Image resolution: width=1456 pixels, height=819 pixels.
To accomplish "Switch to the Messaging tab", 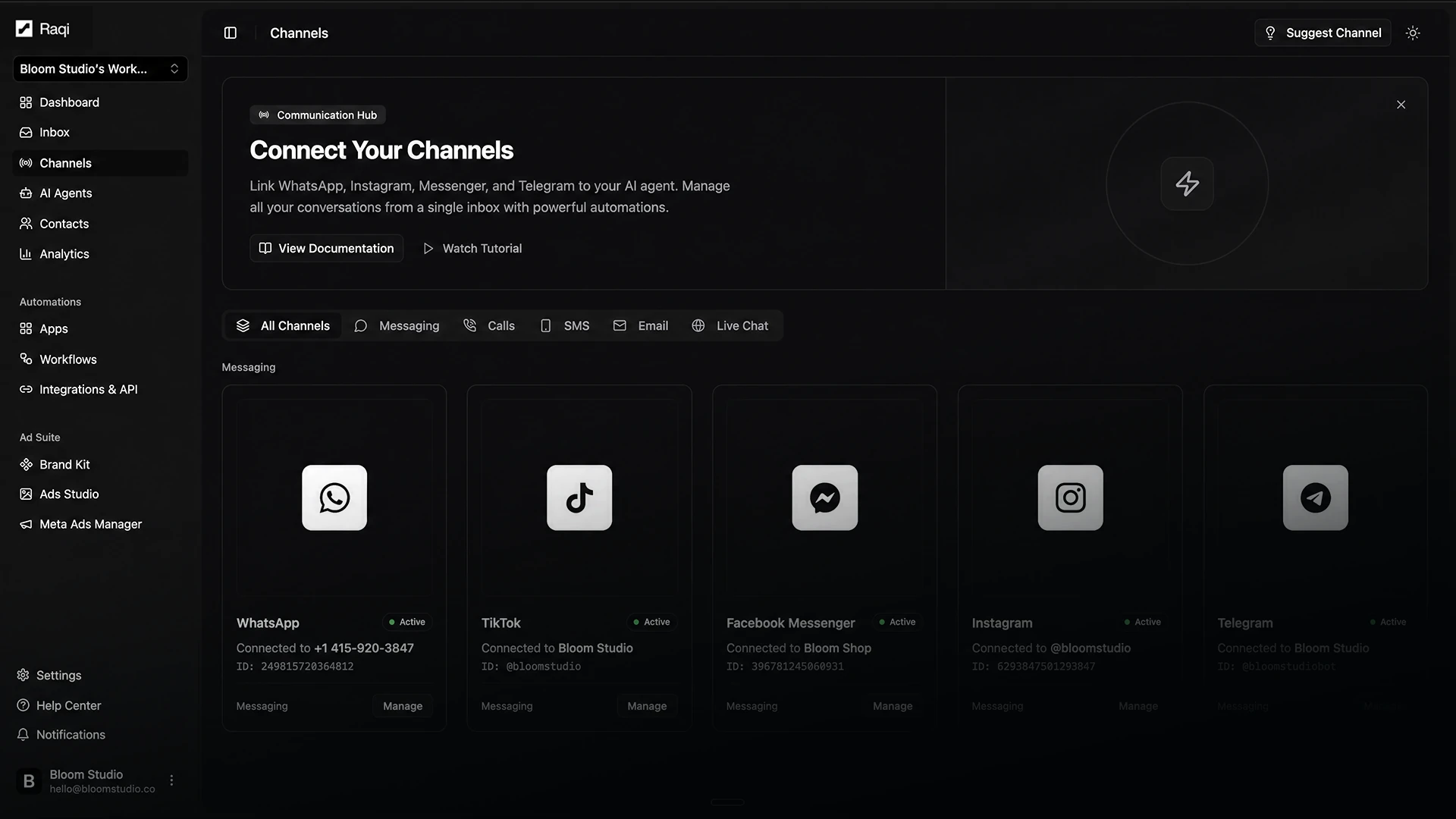I will (397, 325).
